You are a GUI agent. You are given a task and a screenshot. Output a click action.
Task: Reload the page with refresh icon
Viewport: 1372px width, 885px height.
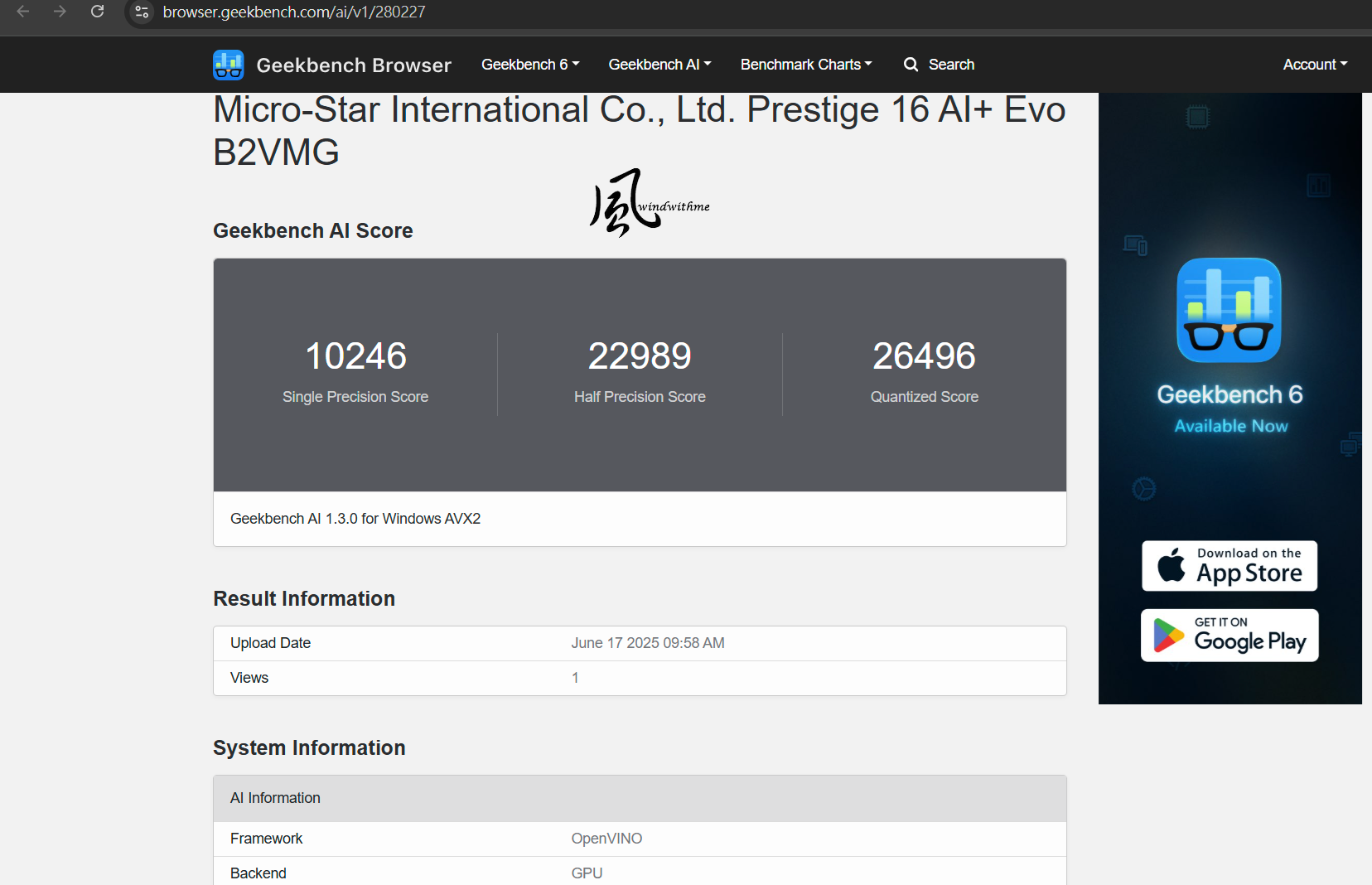(x=97, y=12)
